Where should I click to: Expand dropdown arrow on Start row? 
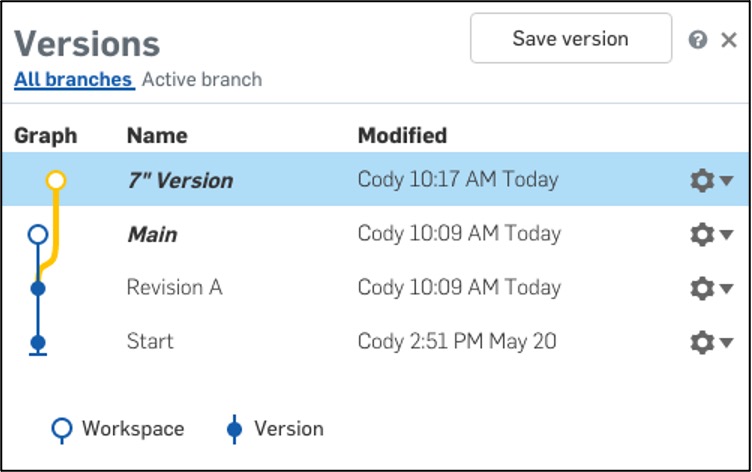727,342
